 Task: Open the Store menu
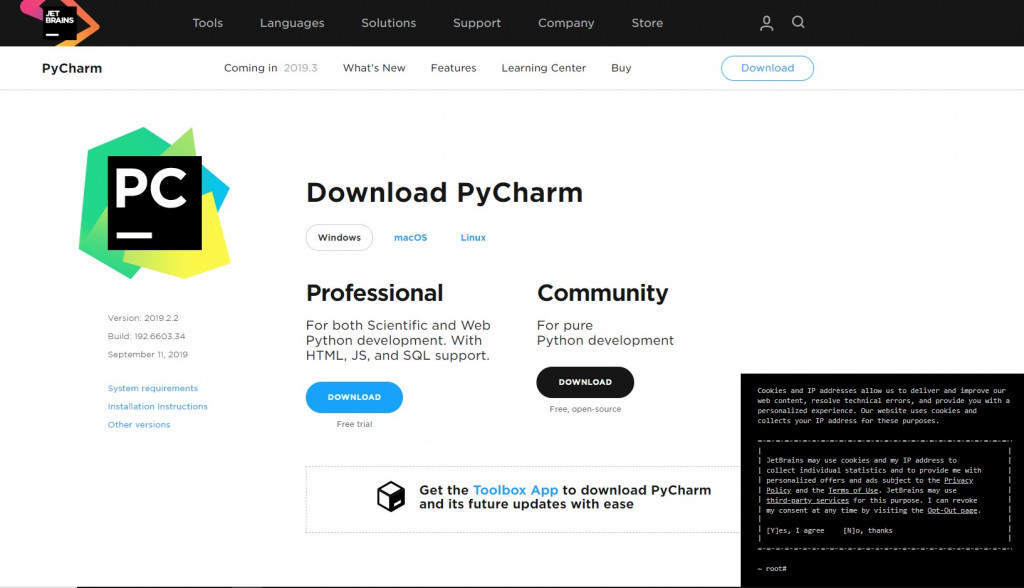tap(647, 23)
